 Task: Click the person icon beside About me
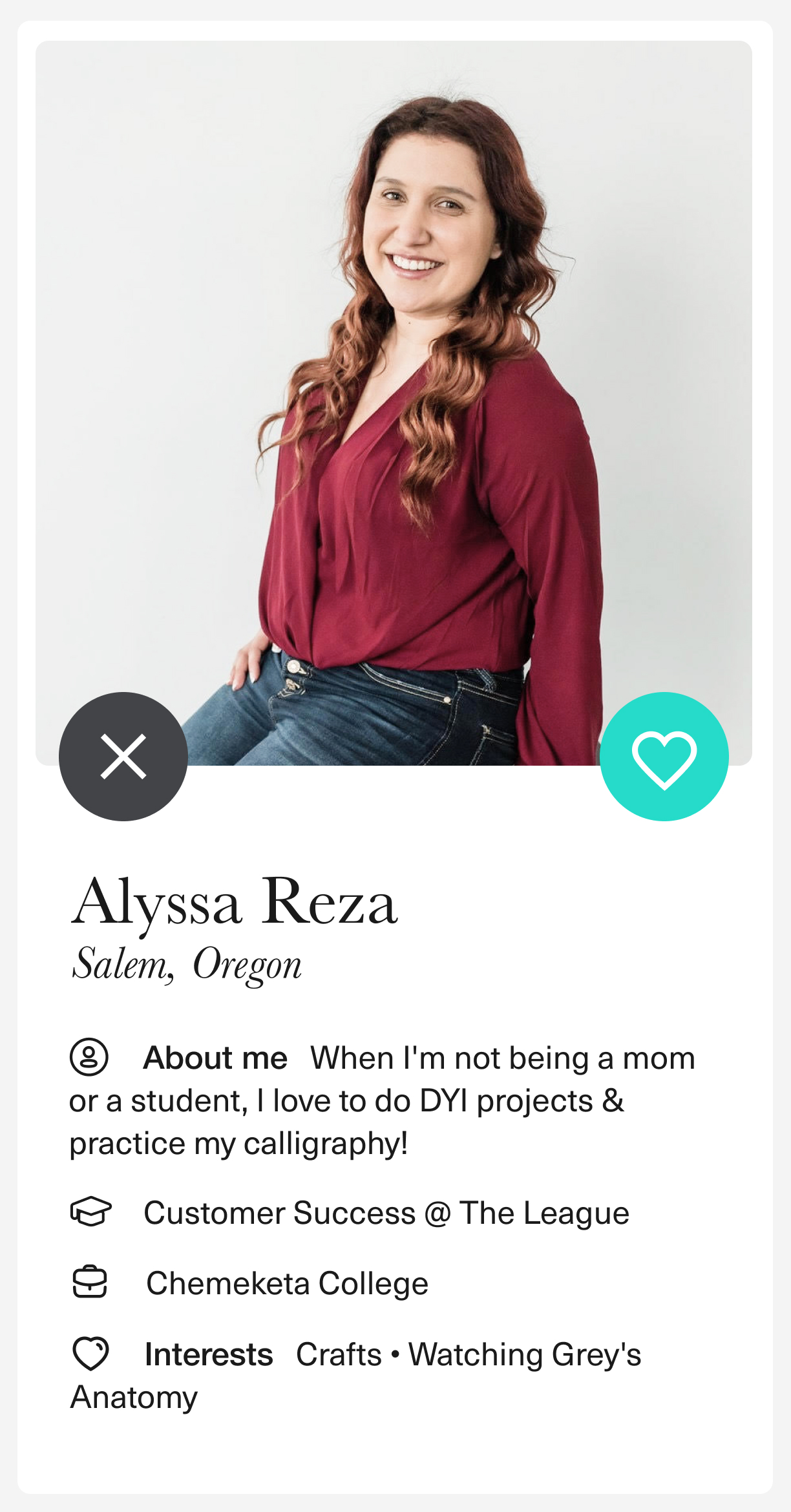[x=89, y=1057]
